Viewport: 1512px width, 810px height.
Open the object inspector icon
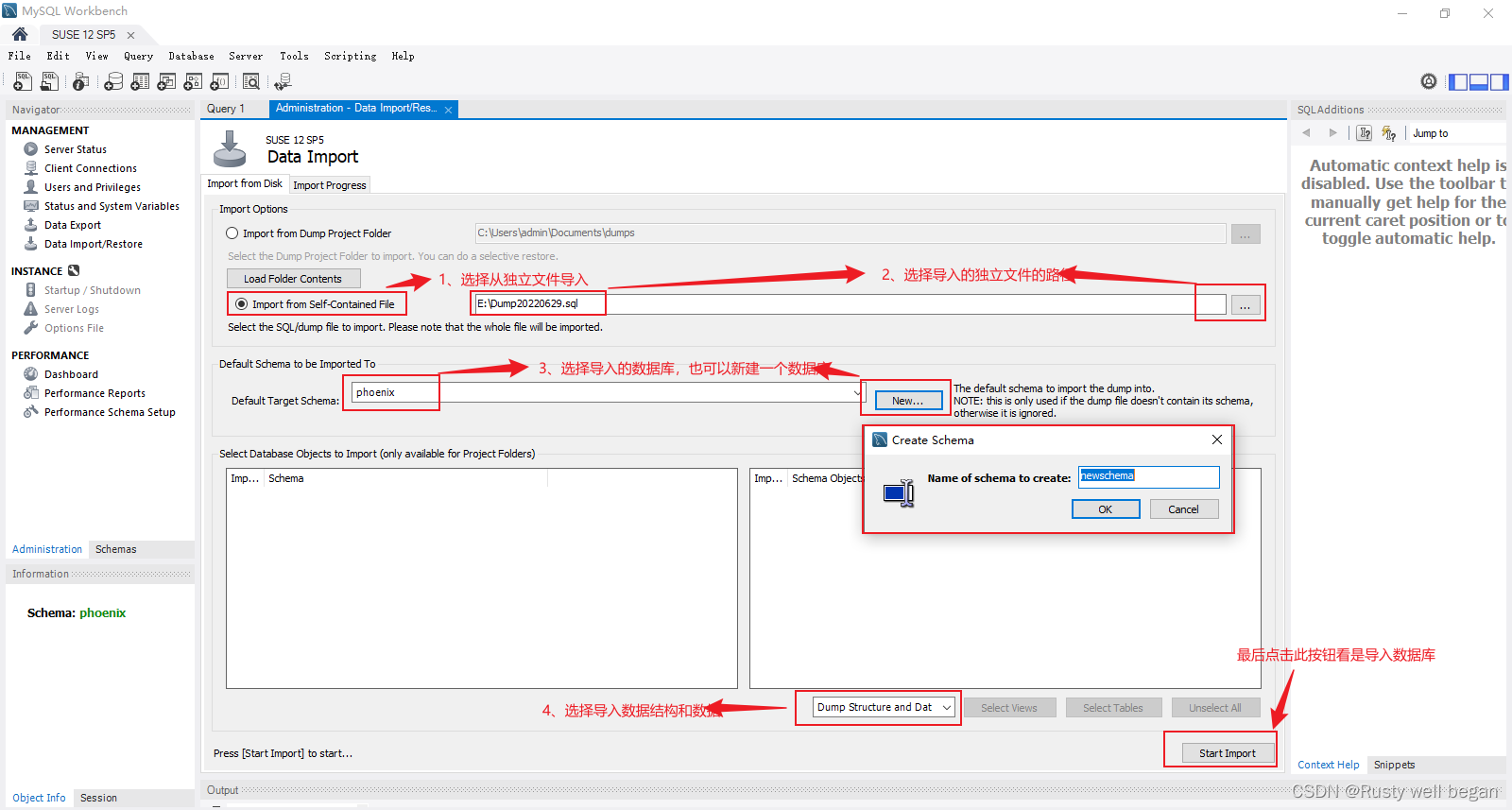81,82
